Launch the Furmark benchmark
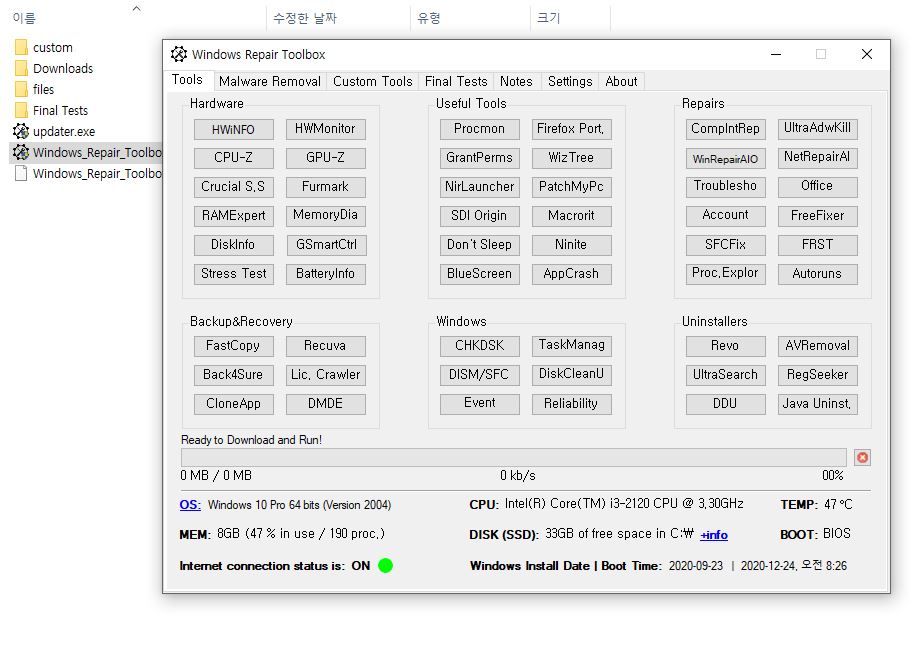This screenshot has width=922, height=670. [x=326, y=186]
